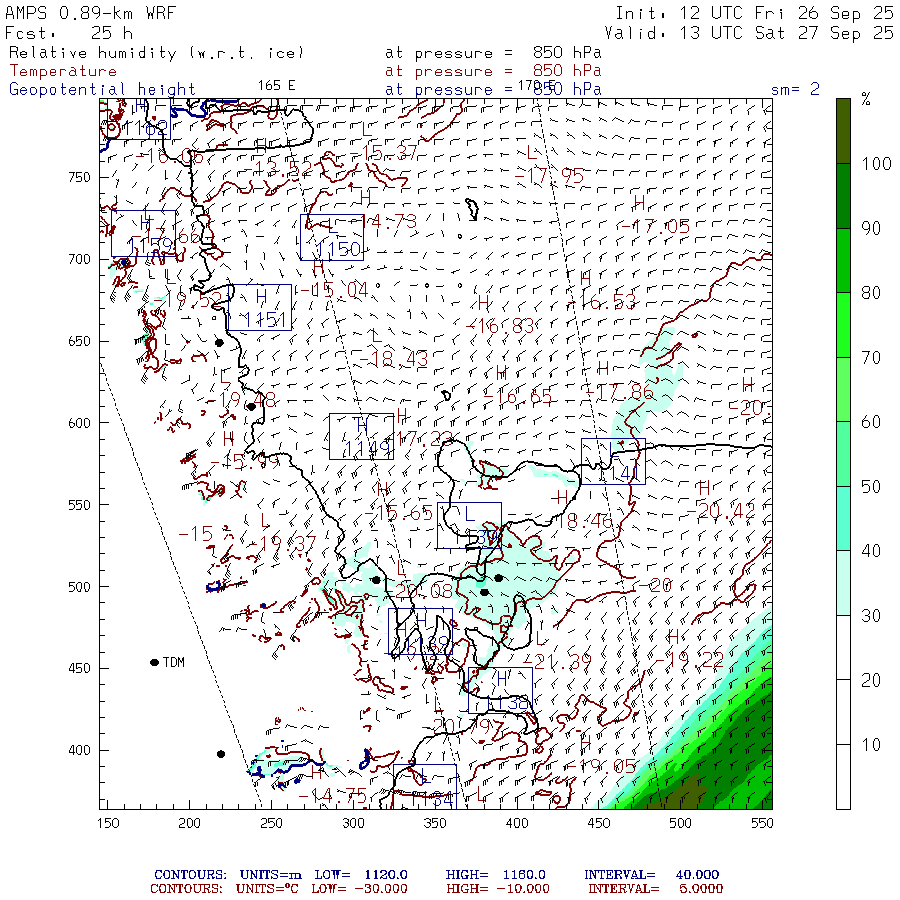This screenshot has width=900, height=900.
Task: Click the boxed 'H 1159' geopotential high label
Action: click(143, 234)
